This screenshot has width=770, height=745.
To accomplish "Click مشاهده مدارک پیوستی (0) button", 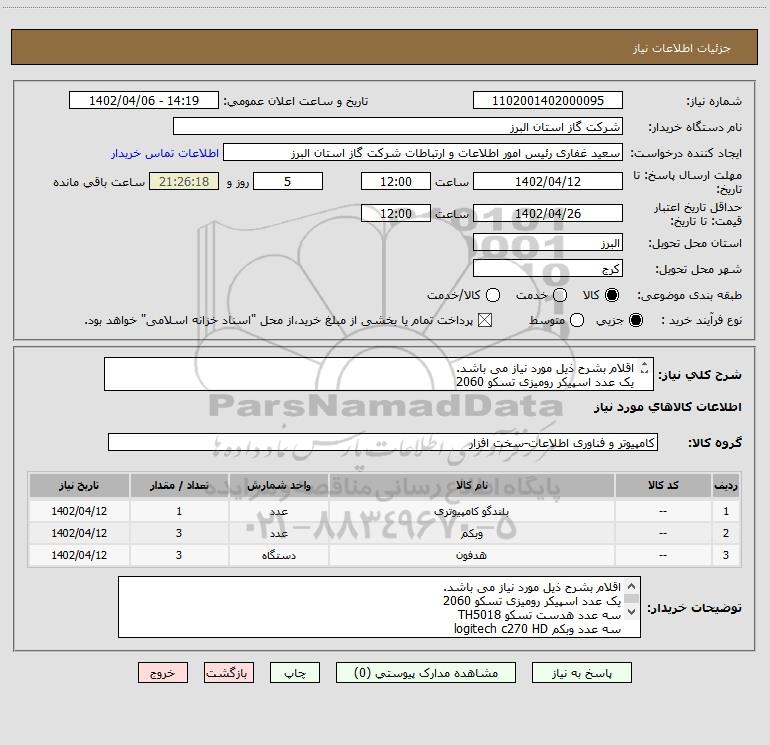I will click(426, 673).
